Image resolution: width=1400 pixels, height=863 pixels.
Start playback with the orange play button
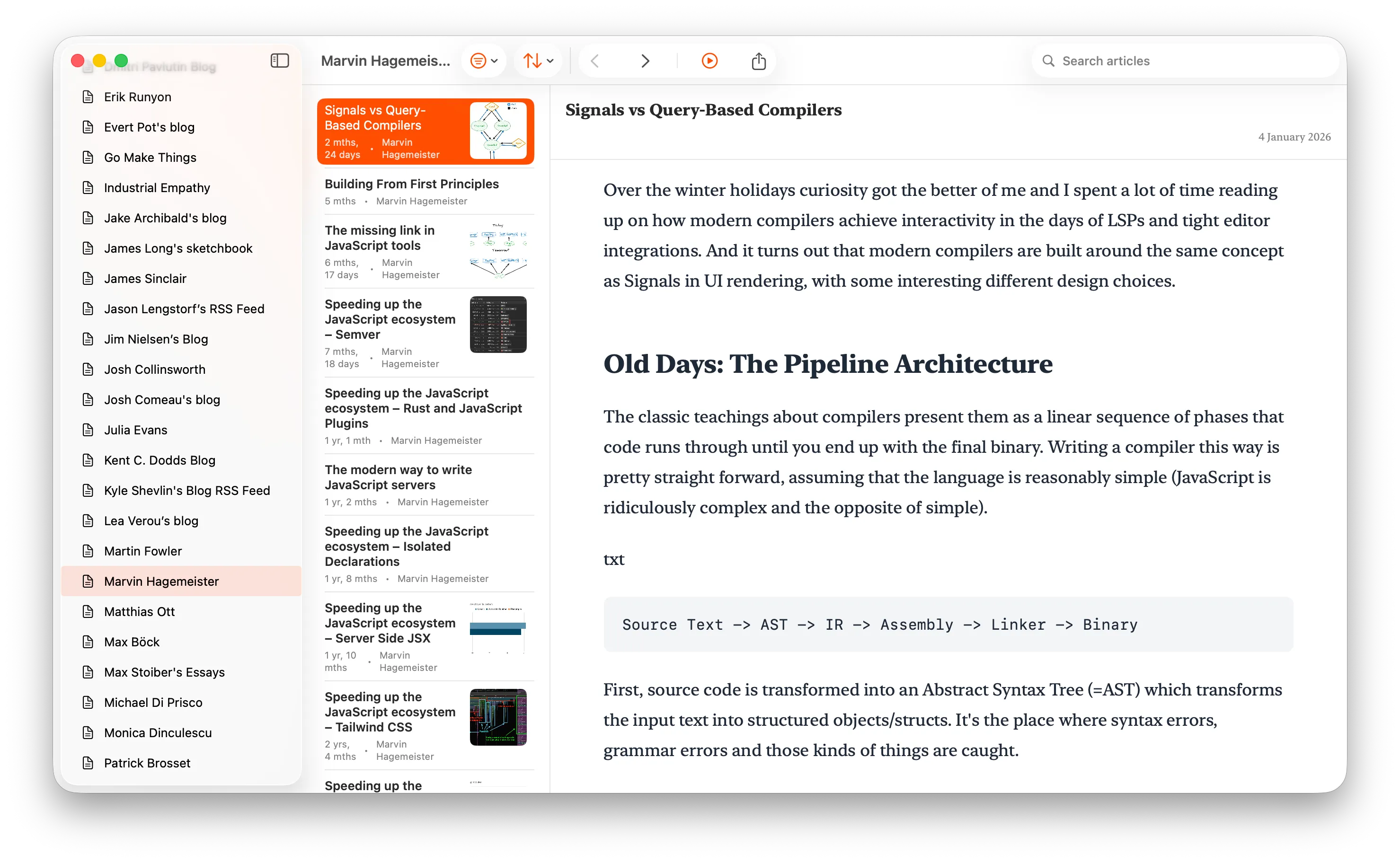tap(709, 61)
